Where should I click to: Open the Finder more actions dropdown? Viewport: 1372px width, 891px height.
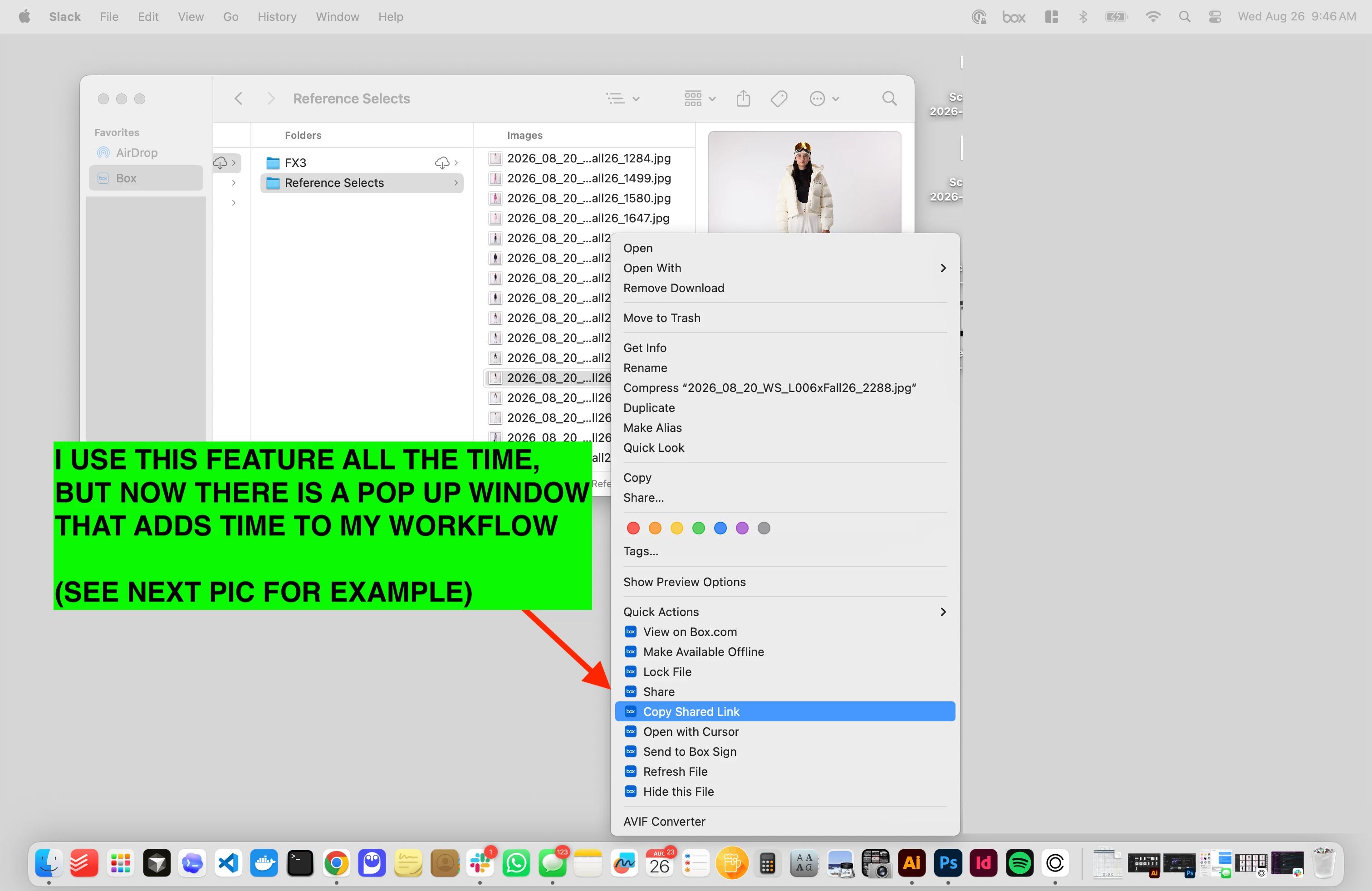pos(824,98)
